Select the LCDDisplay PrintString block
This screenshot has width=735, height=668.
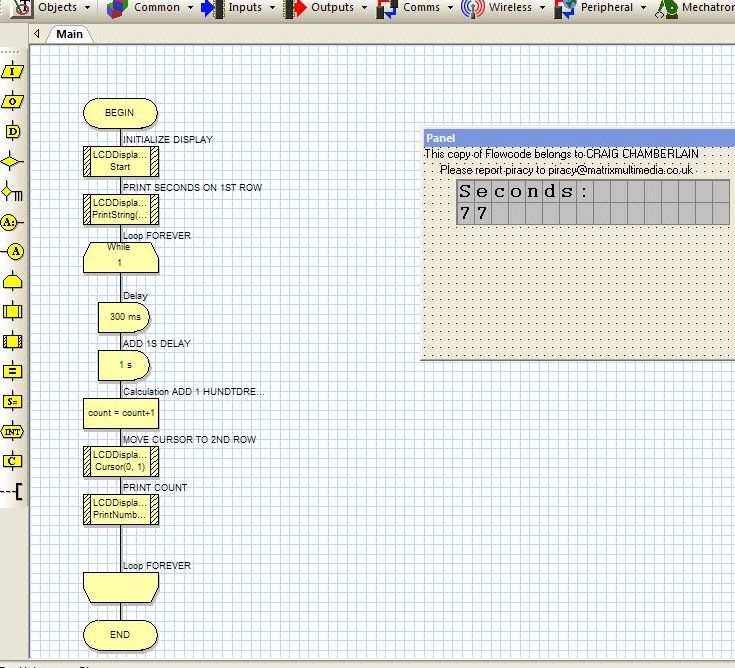121,209
